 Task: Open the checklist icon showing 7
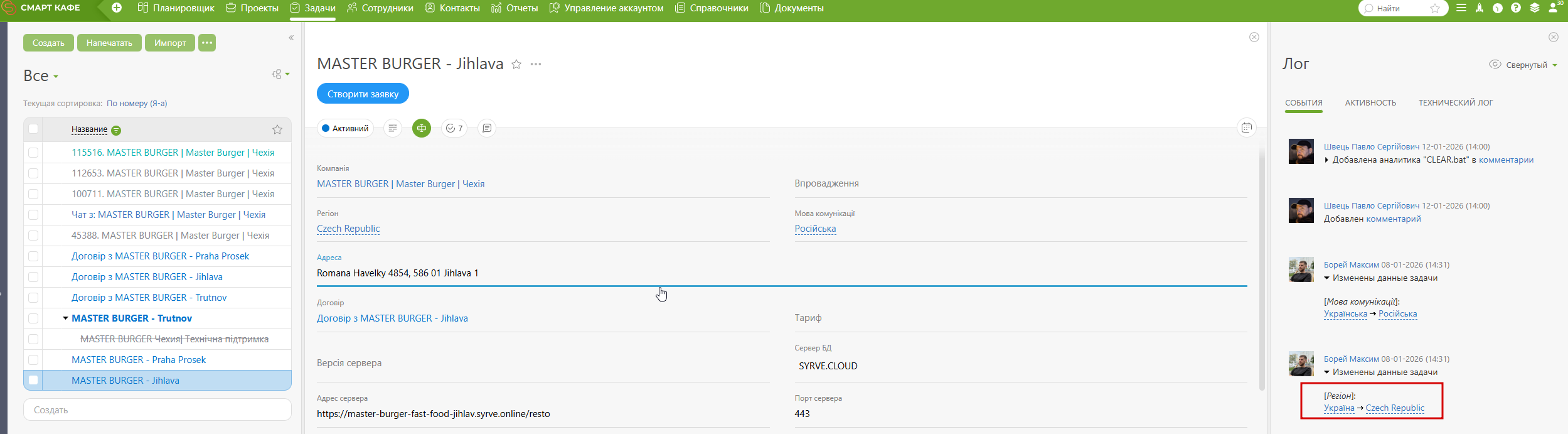pyautogui.click(x=454, y=128)
